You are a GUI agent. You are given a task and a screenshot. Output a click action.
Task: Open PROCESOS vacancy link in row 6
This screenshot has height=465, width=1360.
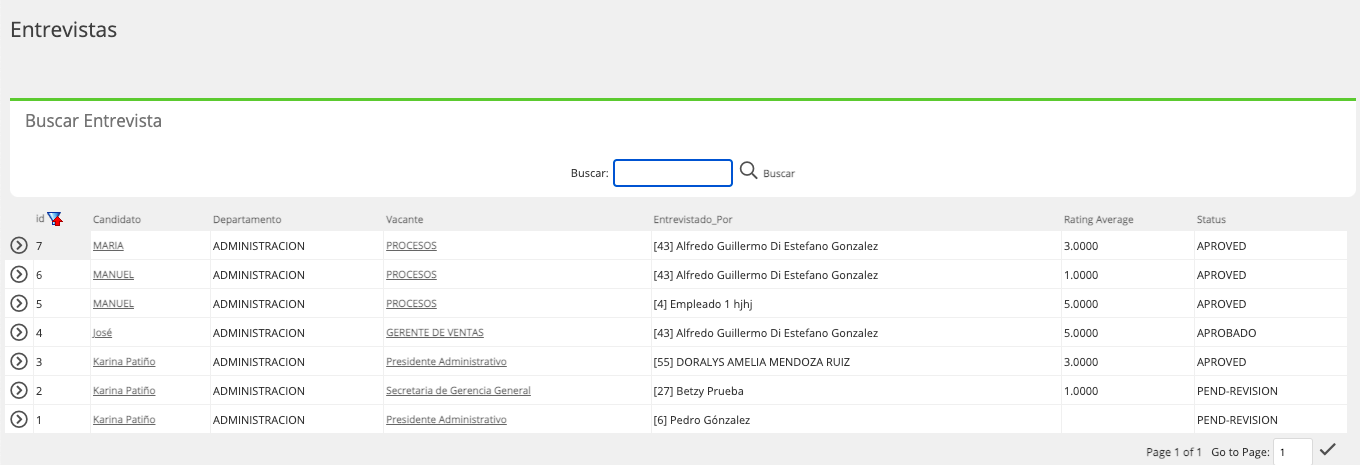[x=411, y=275]
